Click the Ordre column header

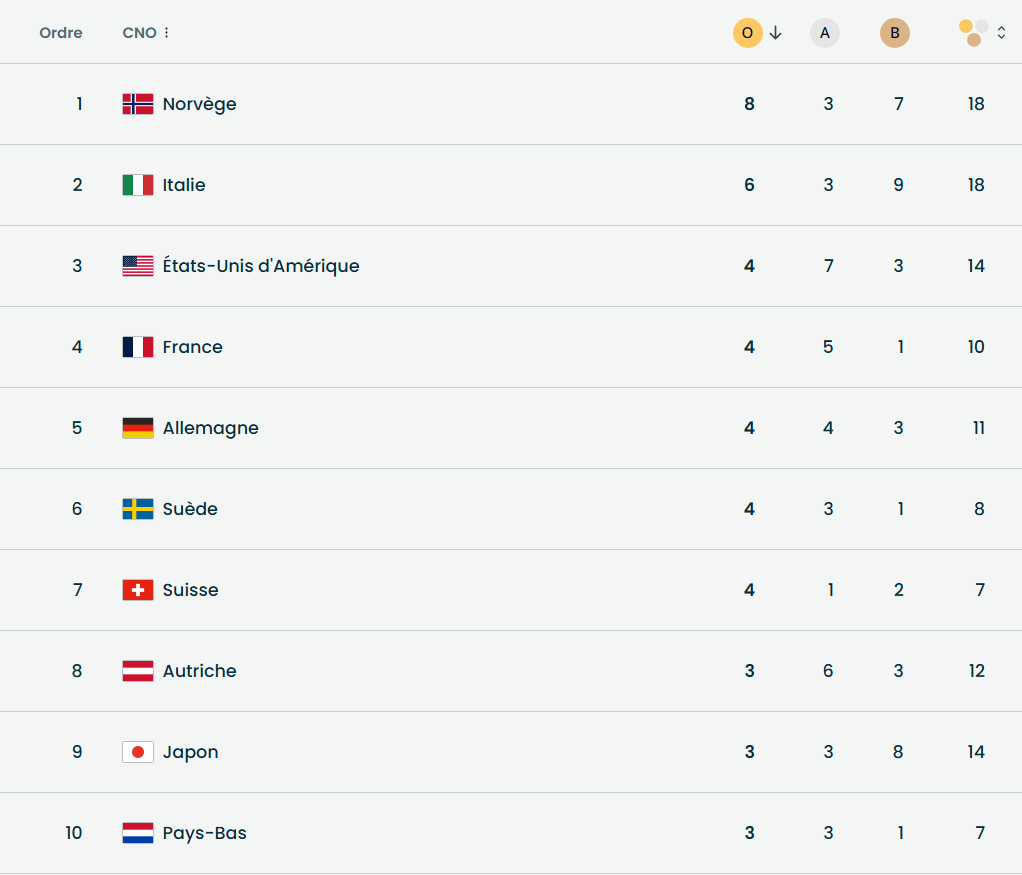click(61, 33)
